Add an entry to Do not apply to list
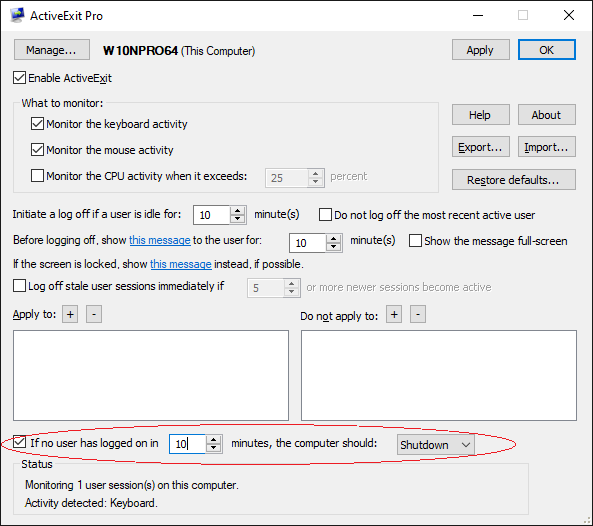Image resolution: width=593 pixels, height=526 pixels. coord(394,314)
